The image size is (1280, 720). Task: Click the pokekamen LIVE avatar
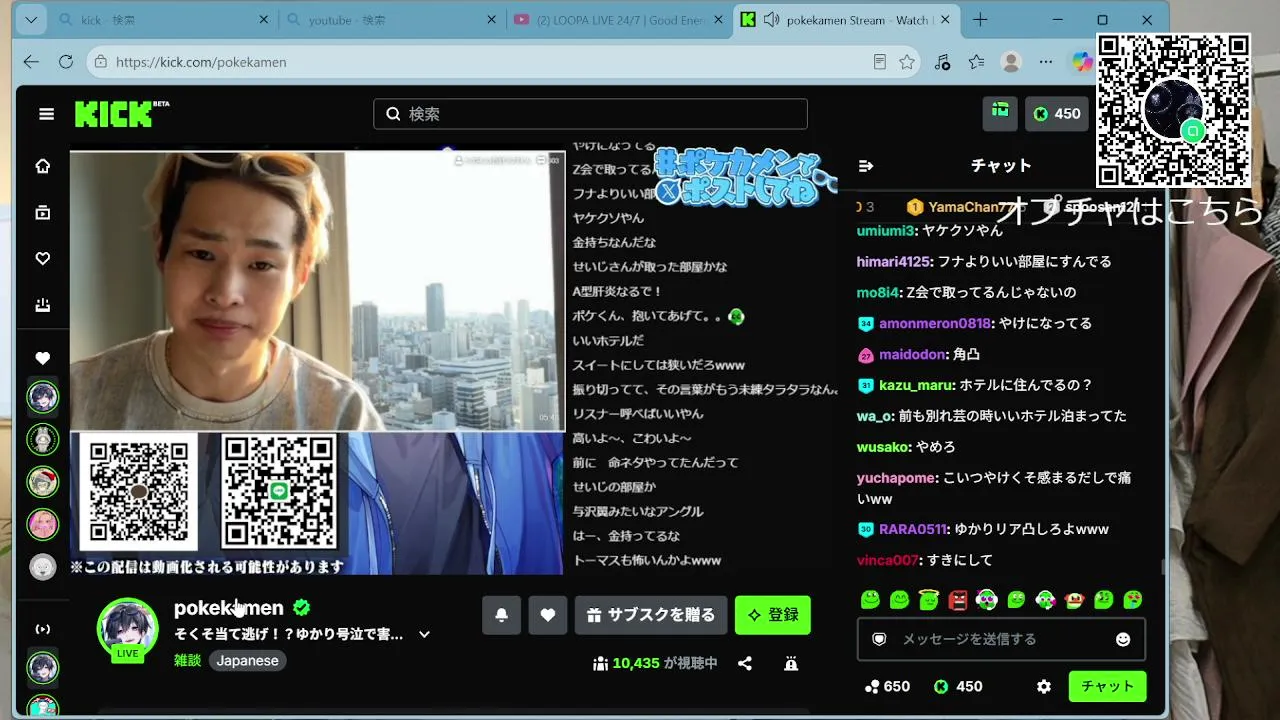pos(127,630)
